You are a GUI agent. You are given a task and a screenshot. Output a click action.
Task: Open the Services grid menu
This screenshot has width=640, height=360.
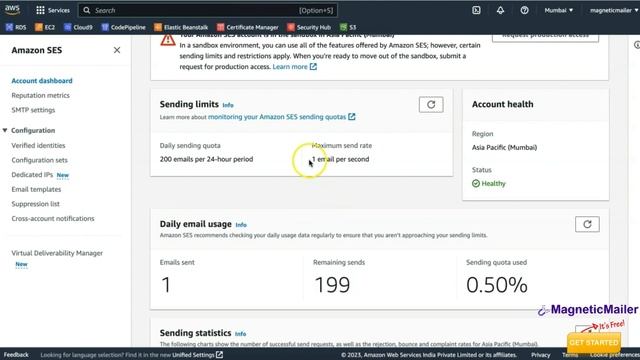(x=53, y=10)
